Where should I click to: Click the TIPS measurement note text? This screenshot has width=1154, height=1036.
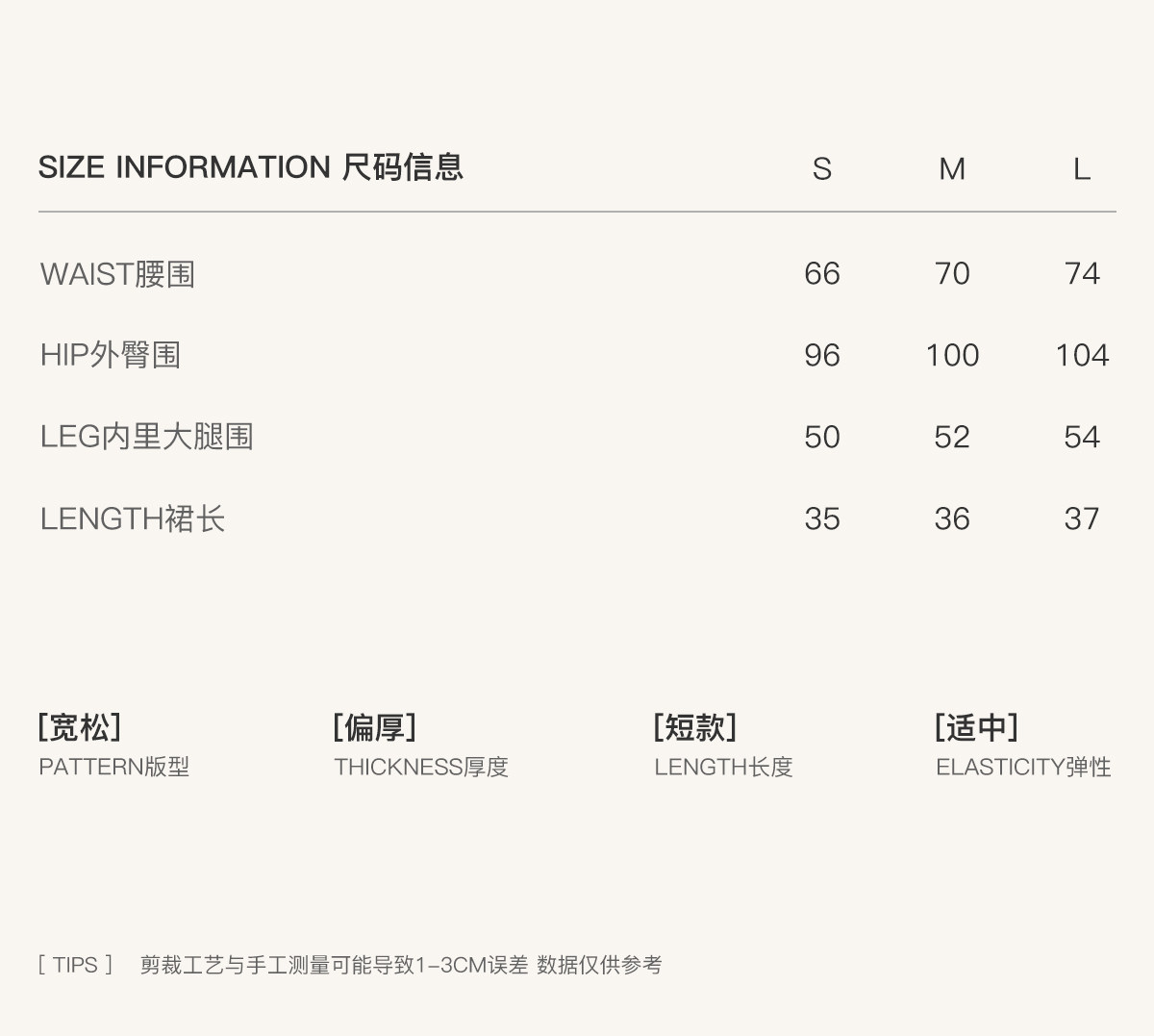400,965
